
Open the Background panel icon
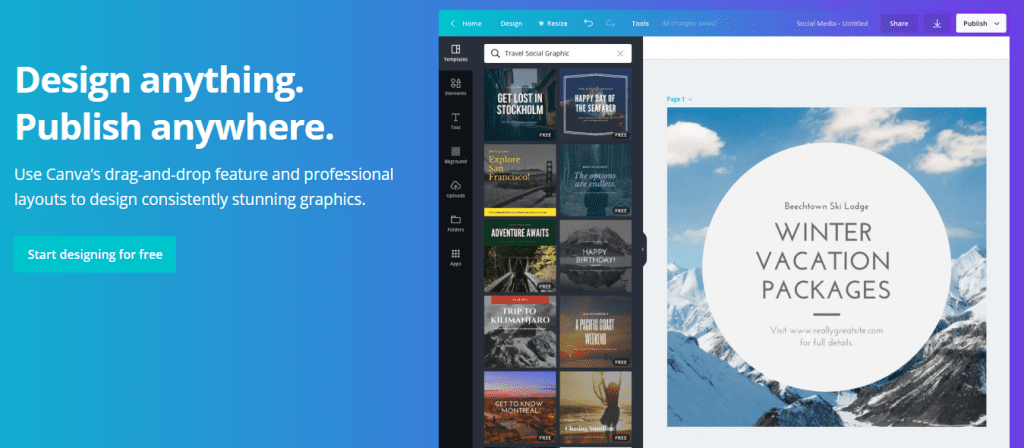[455, 155]
